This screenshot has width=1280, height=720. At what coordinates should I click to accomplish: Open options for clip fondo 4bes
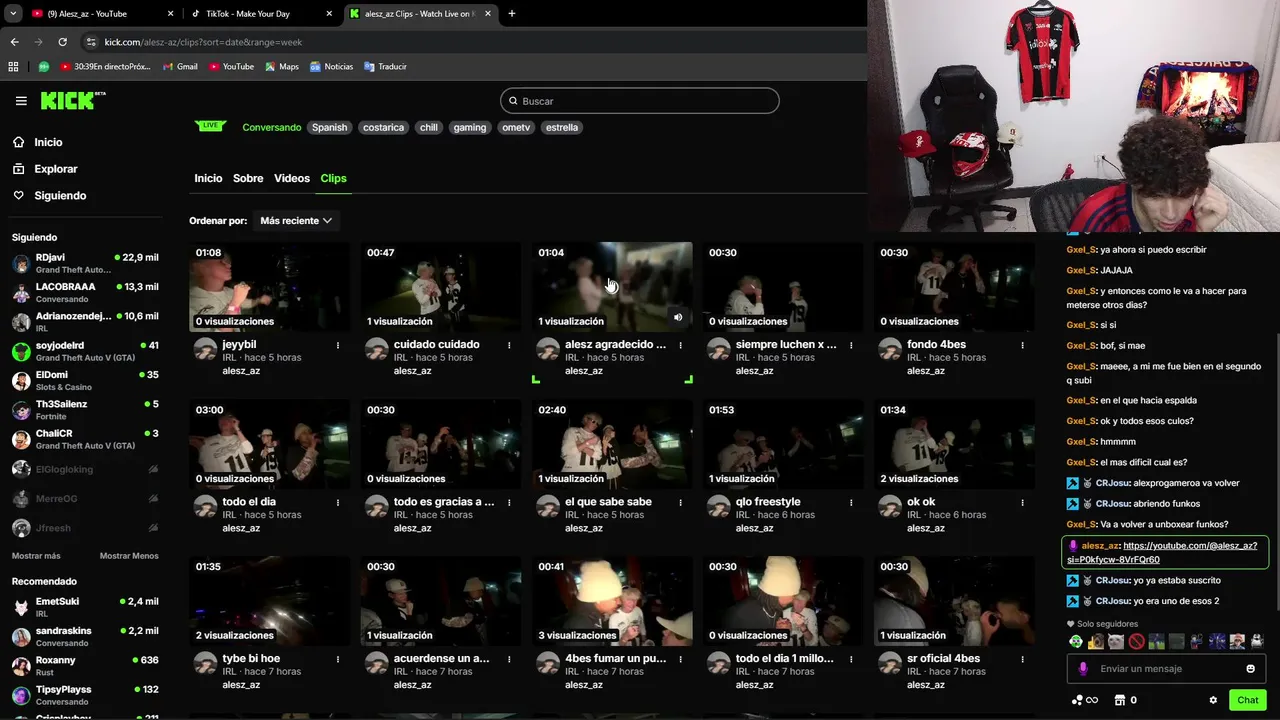click(x=1022, y=345)
